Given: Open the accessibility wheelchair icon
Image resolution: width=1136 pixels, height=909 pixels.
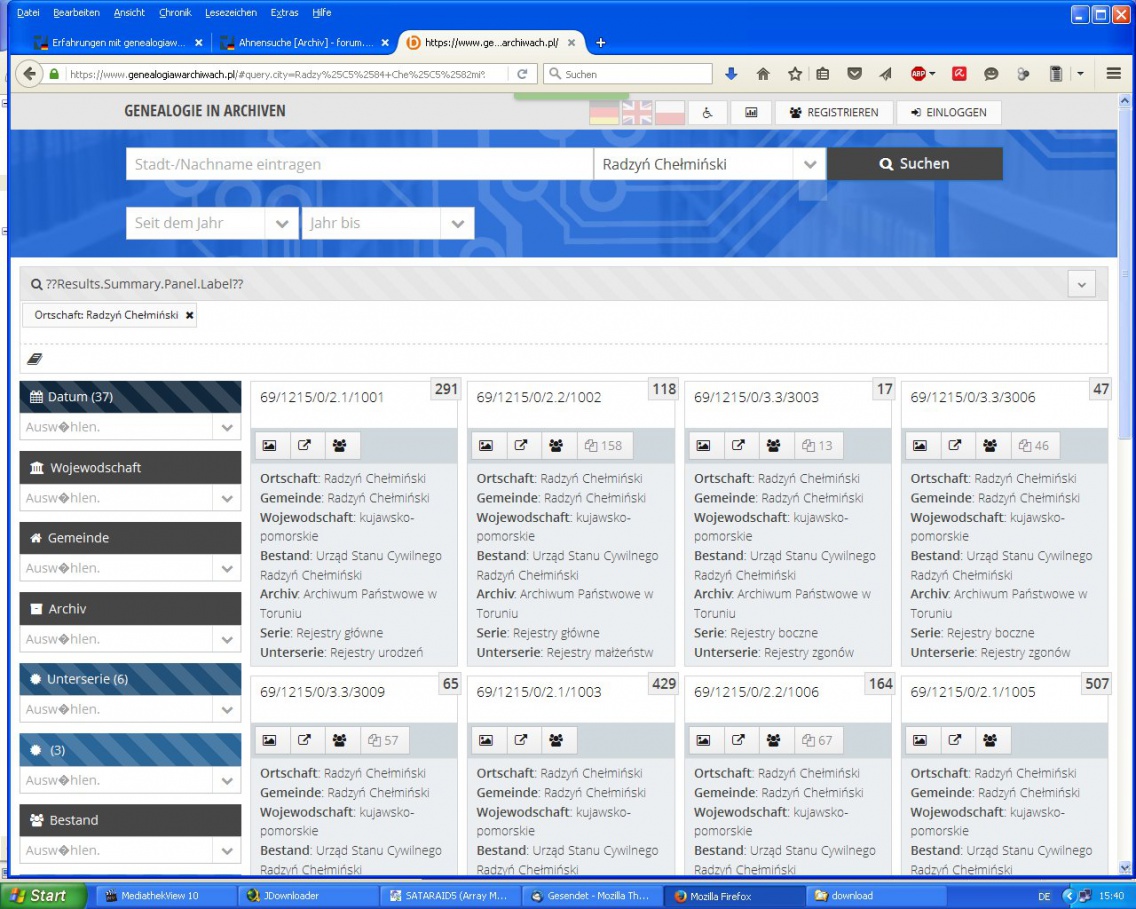Looking at the screenshot, I should point(707,113).
